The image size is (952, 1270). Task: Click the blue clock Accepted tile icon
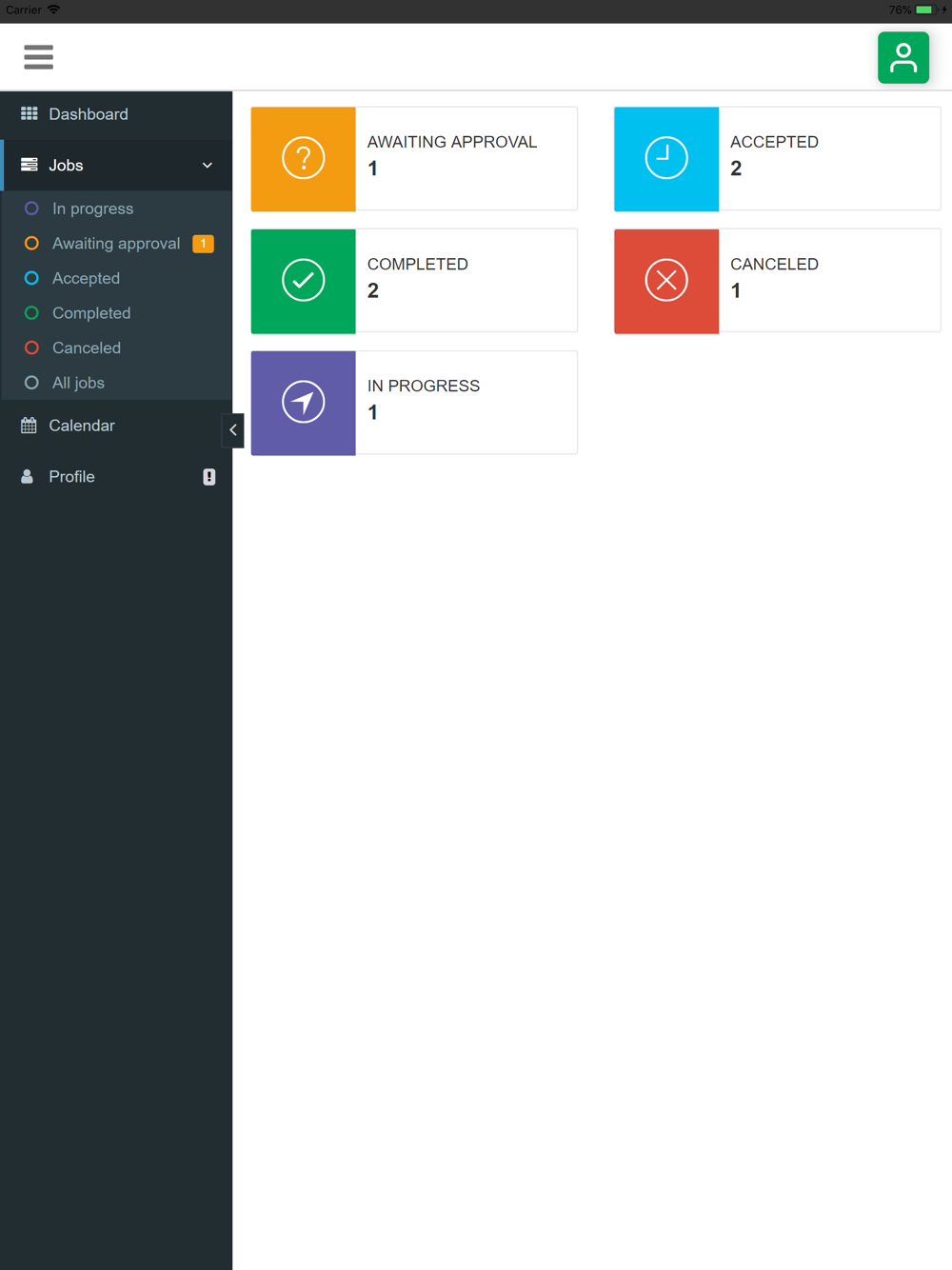[x=666, y=158]
